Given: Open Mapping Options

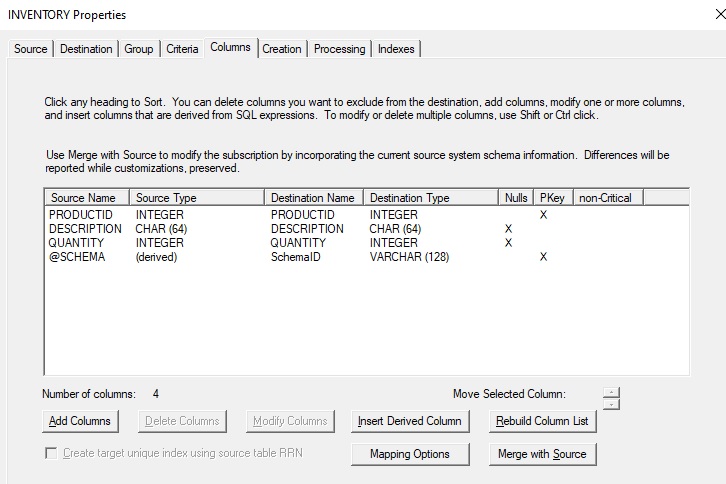Looking at the screenshot, I should pos(410,454).
